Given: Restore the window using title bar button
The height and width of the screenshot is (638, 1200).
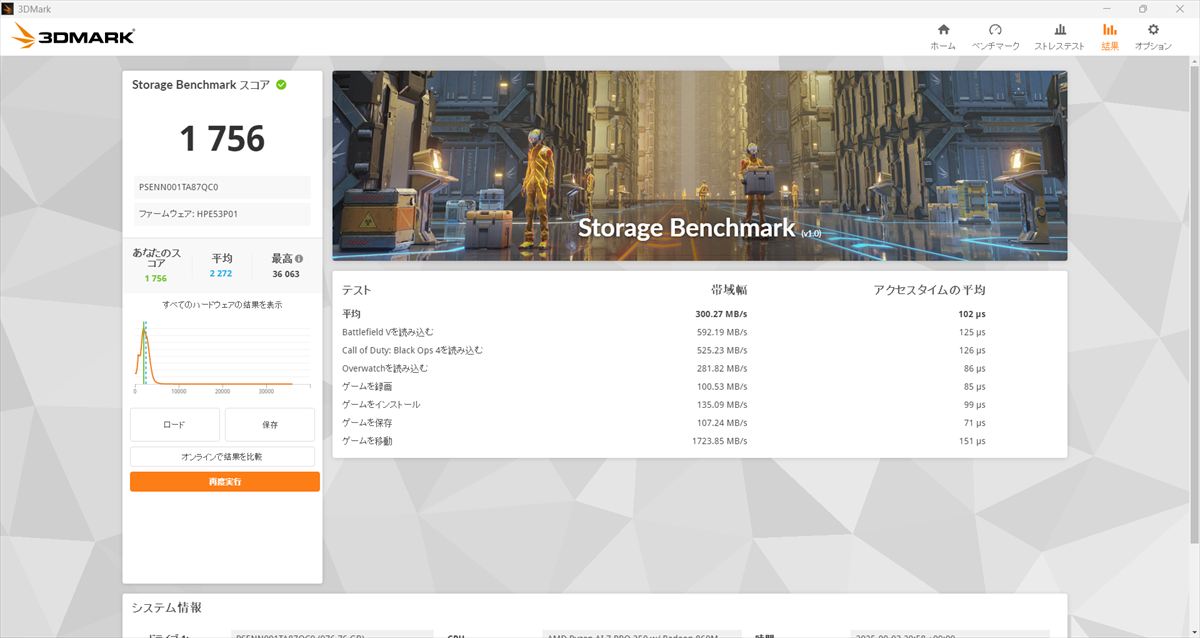Looking at the screenshot, I should click(1143, 8).
